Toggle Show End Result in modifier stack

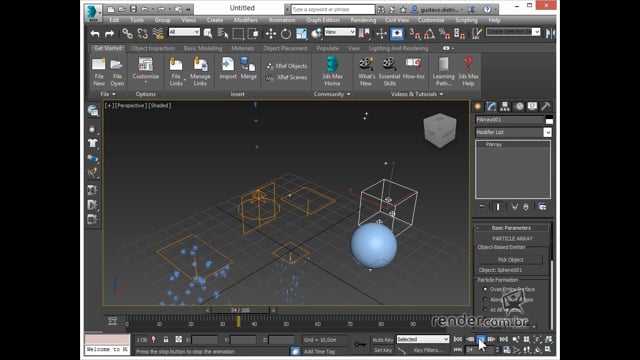pos(498,207)
